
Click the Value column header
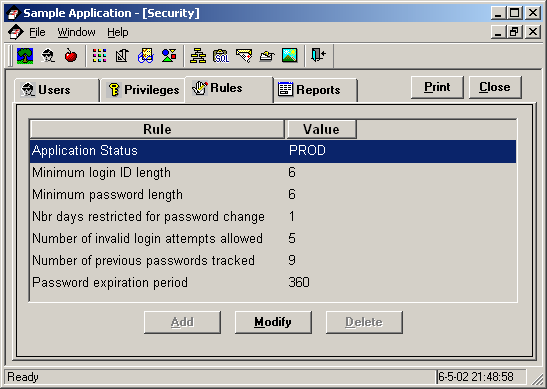tap(321, 129)
